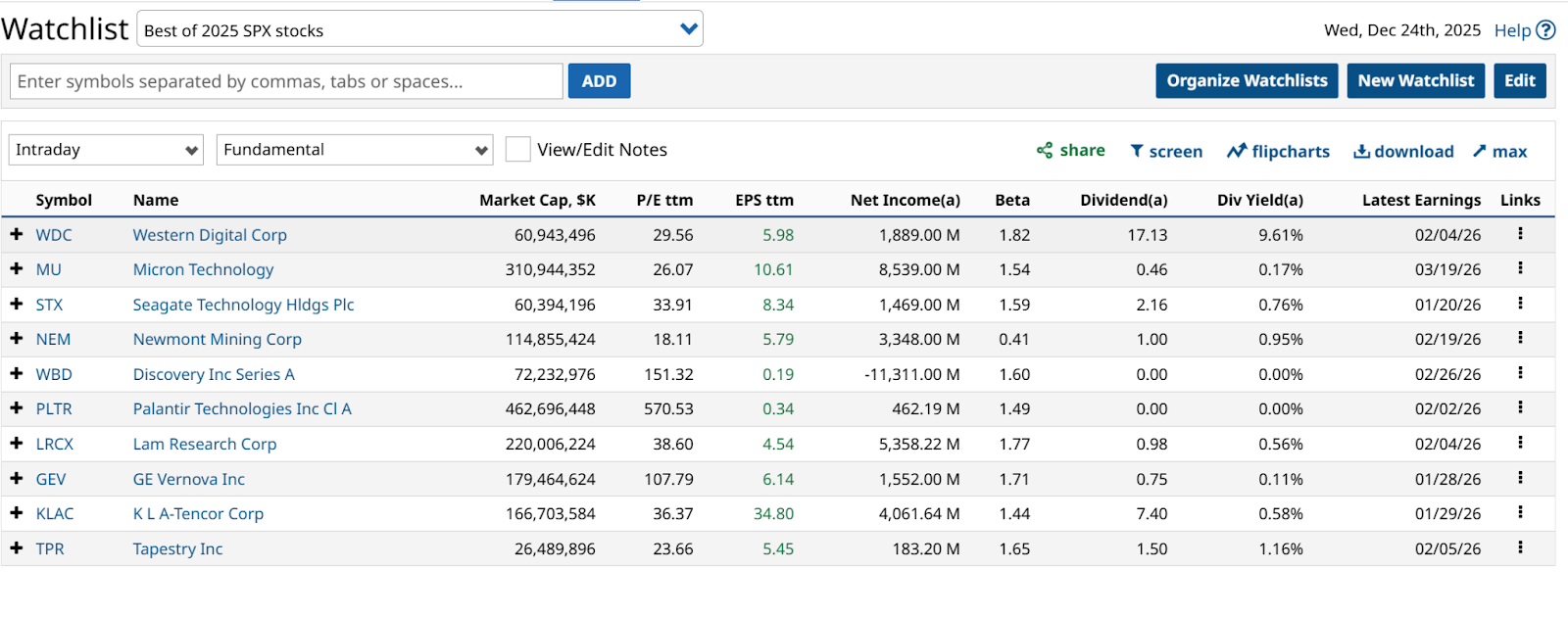This screenshot has width=1568, height=617.
Task: Open flipcharts view
Action: coord(1278,151)
